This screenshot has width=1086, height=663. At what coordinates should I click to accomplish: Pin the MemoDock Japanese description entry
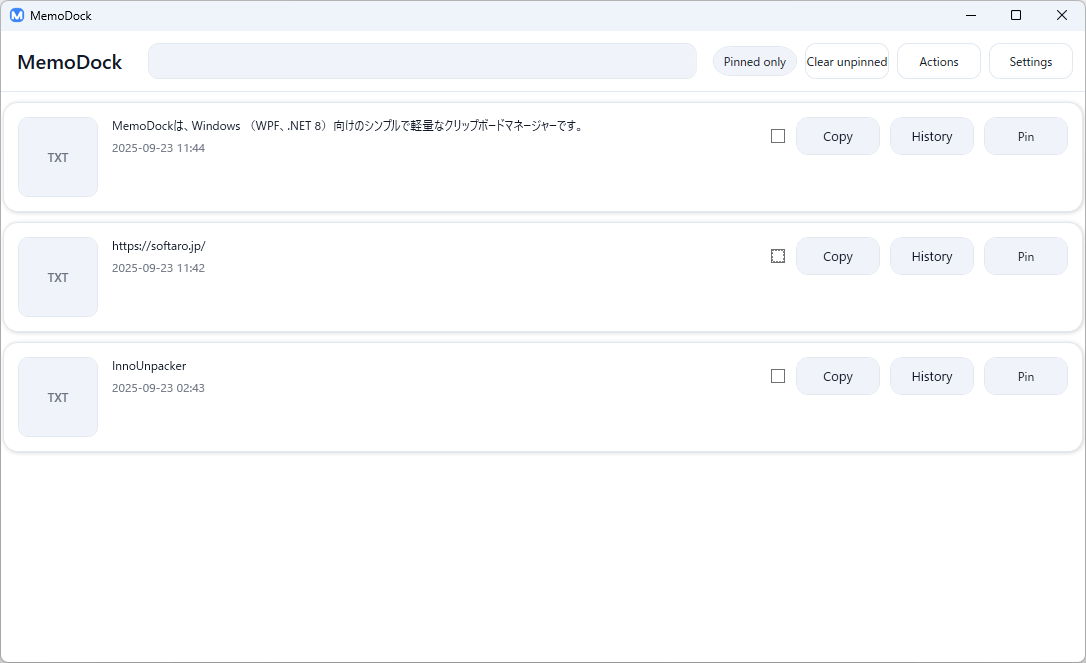pos(1026,136)
